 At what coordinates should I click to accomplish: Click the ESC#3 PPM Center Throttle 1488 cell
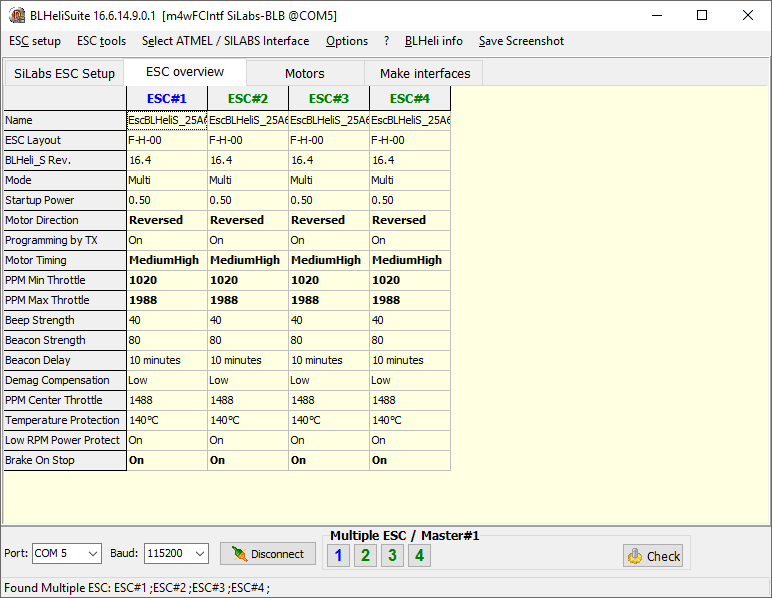(x=329, y=401)
